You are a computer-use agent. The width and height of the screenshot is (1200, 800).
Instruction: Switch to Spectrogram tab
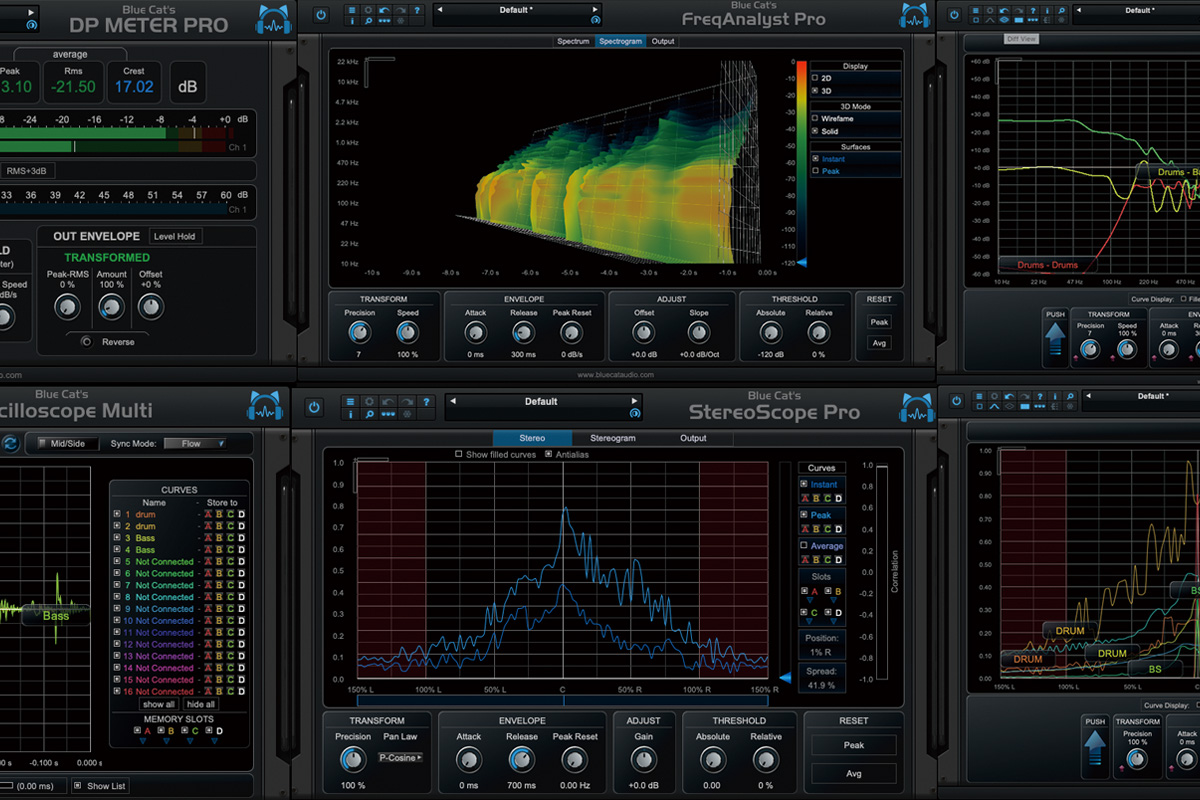[620, 41]
